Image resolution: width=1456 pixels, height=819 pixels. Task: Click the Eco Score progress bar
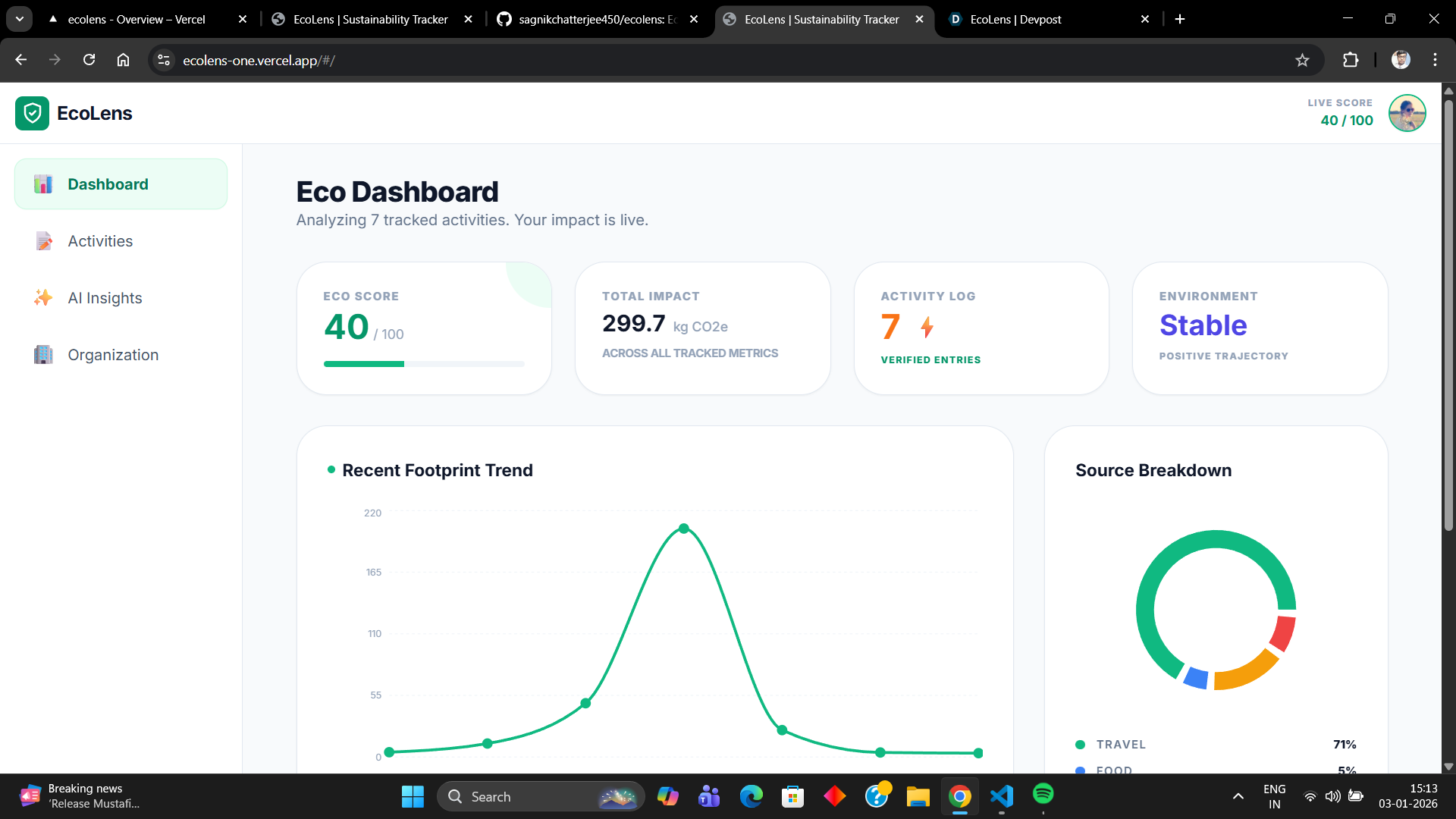point(424,364)
